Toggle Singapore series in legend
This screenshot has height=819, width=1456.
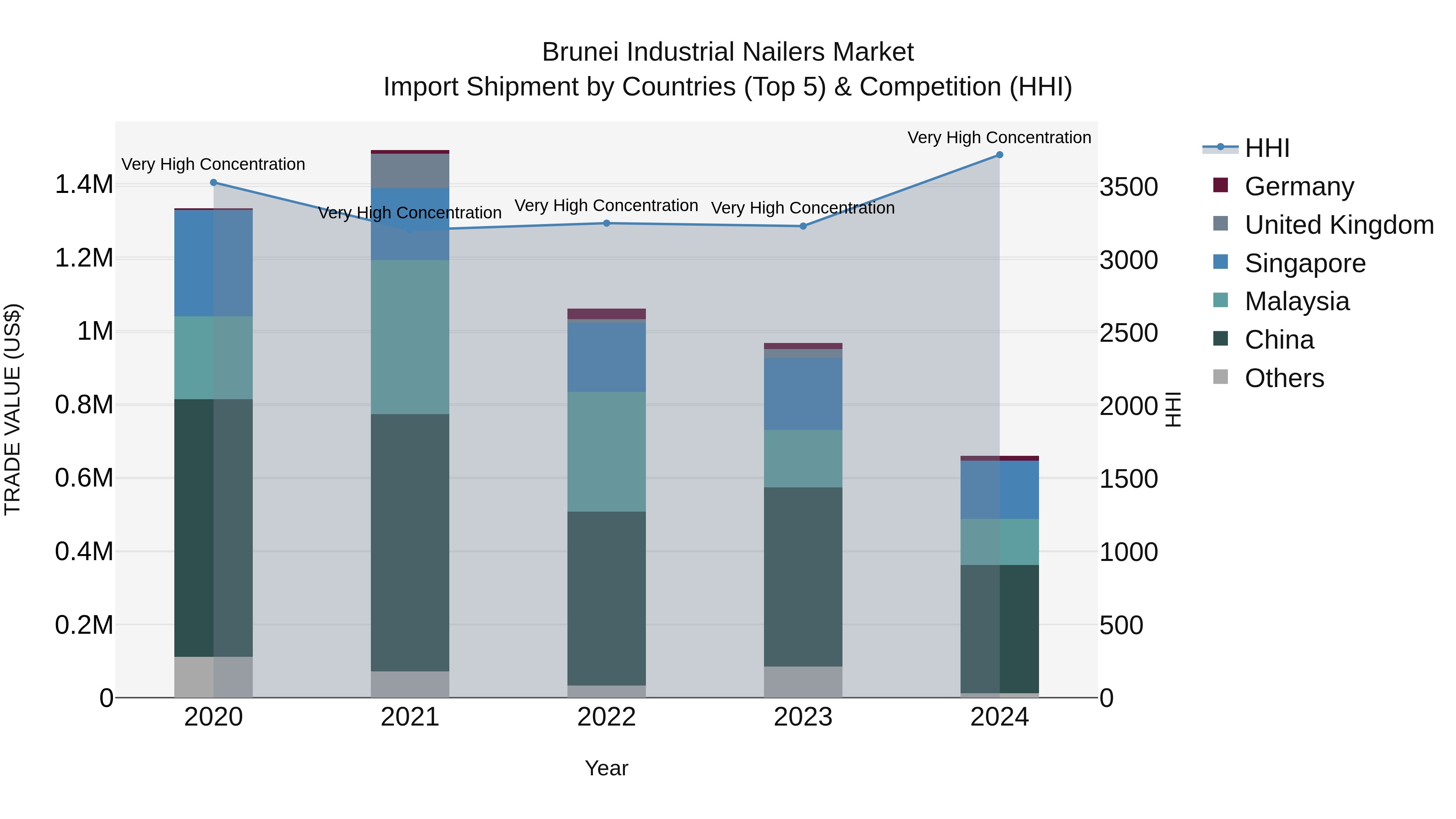[1289, 263]
